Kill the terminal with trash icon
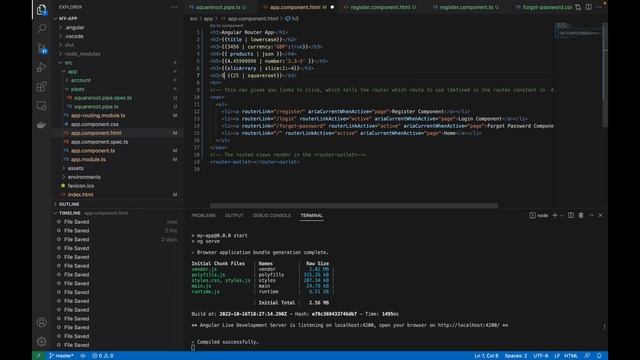Screen dimensions: 640x360 point(581,215)
